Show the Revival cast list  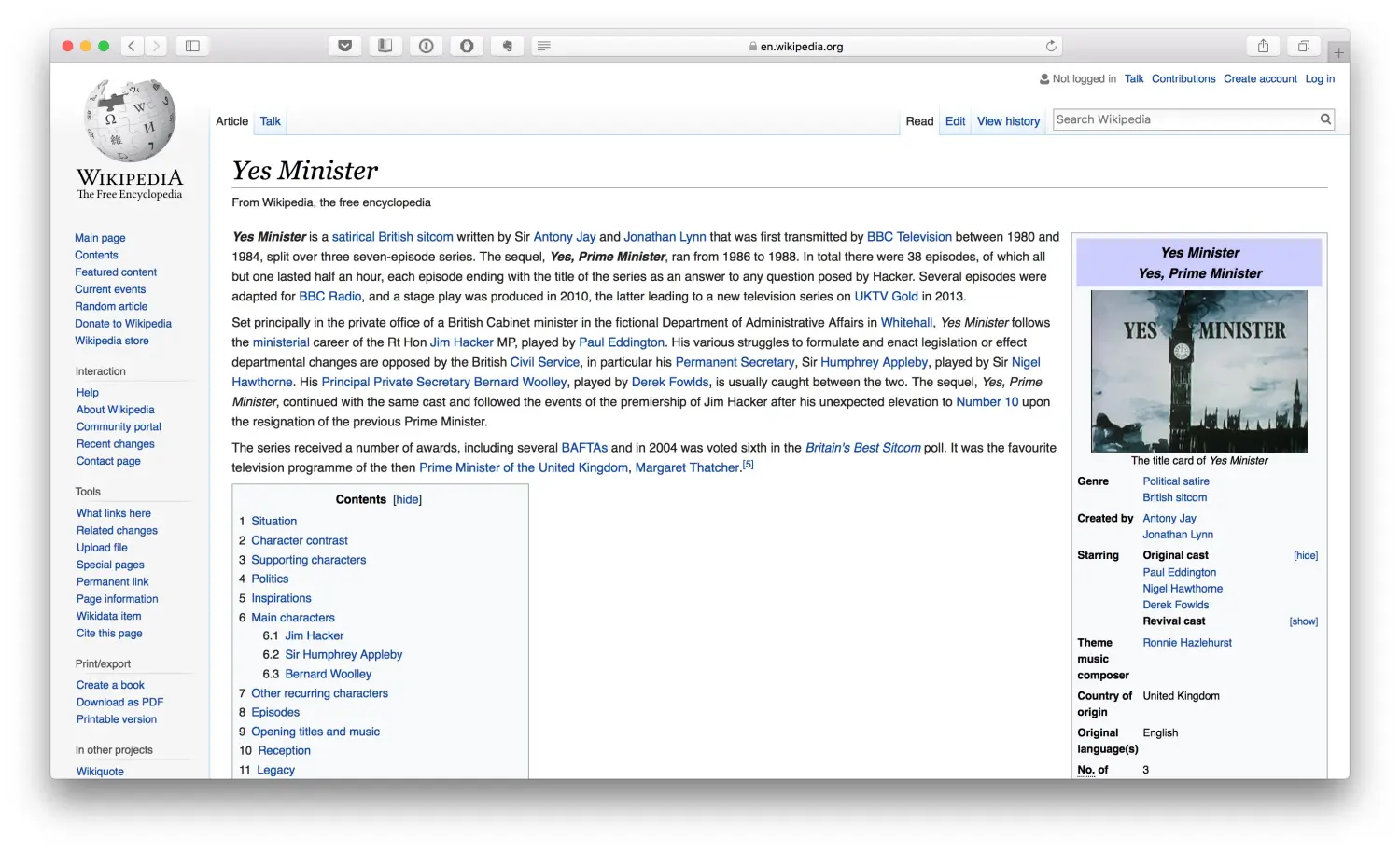pyautogui.click(x=1303, y=621)
